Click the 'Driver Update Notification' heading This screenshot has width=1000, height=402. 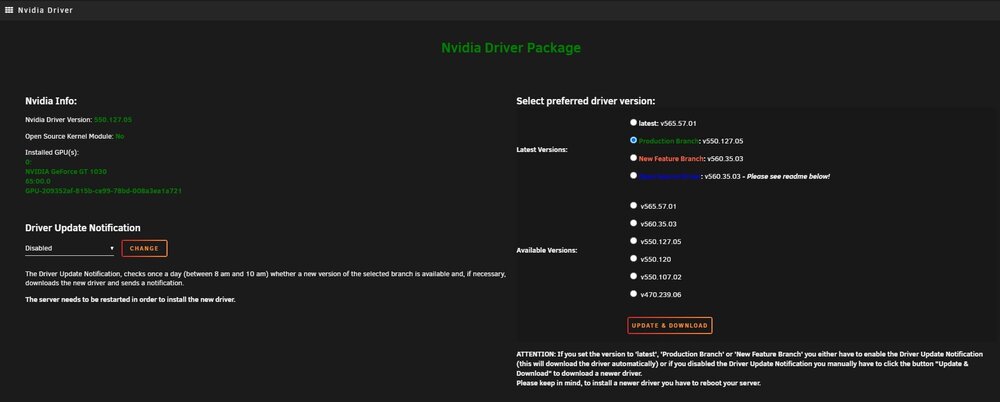[x=83, y=228]
